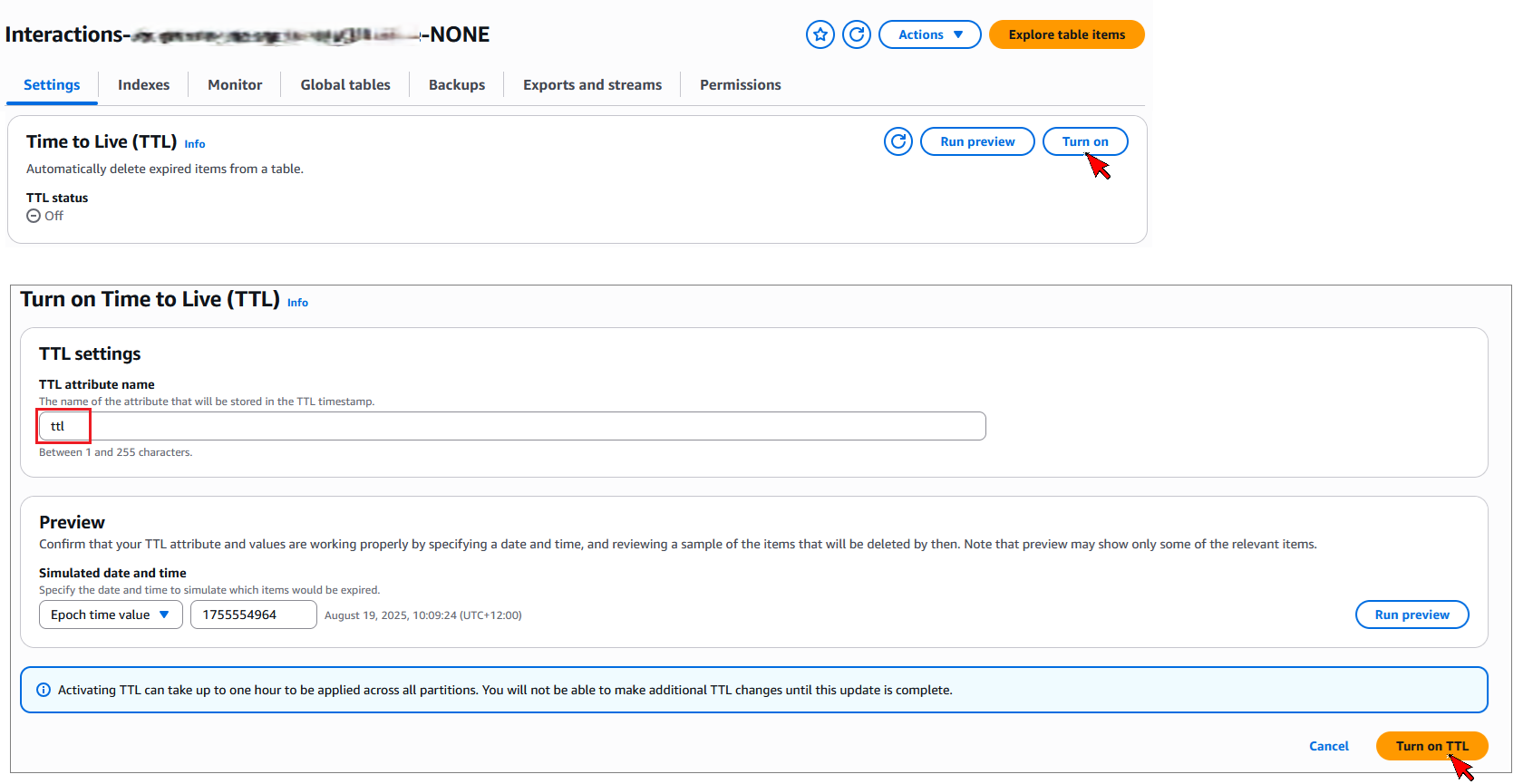
Task: Switch to the Indexes tab
Action: [143, 84]
